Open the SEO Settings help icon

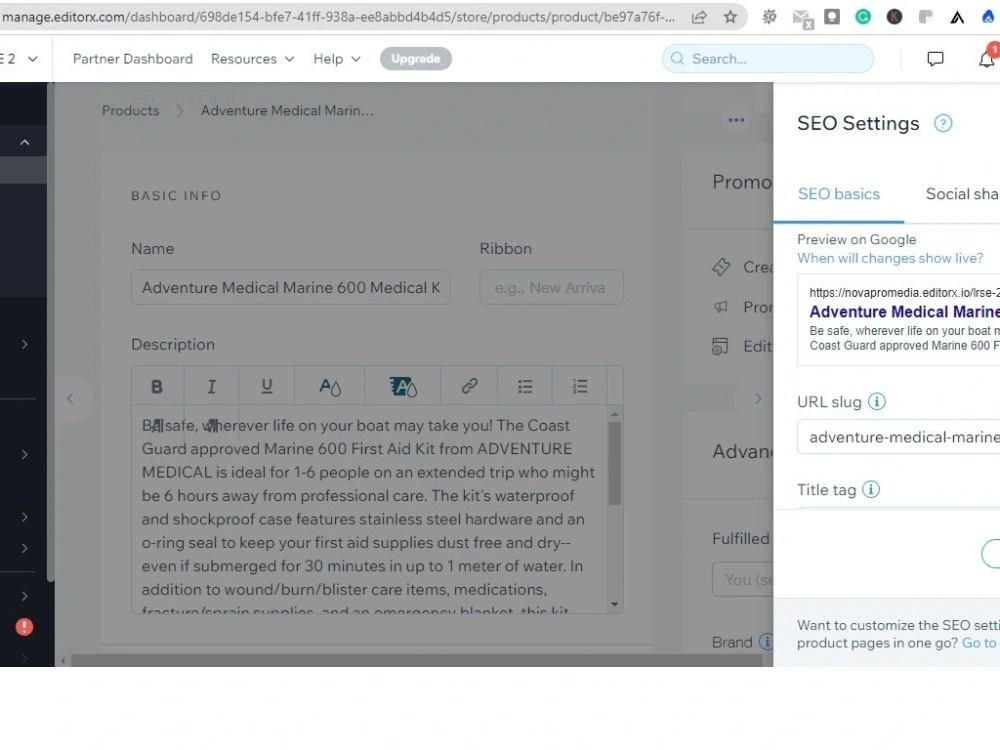pos(943,123)
